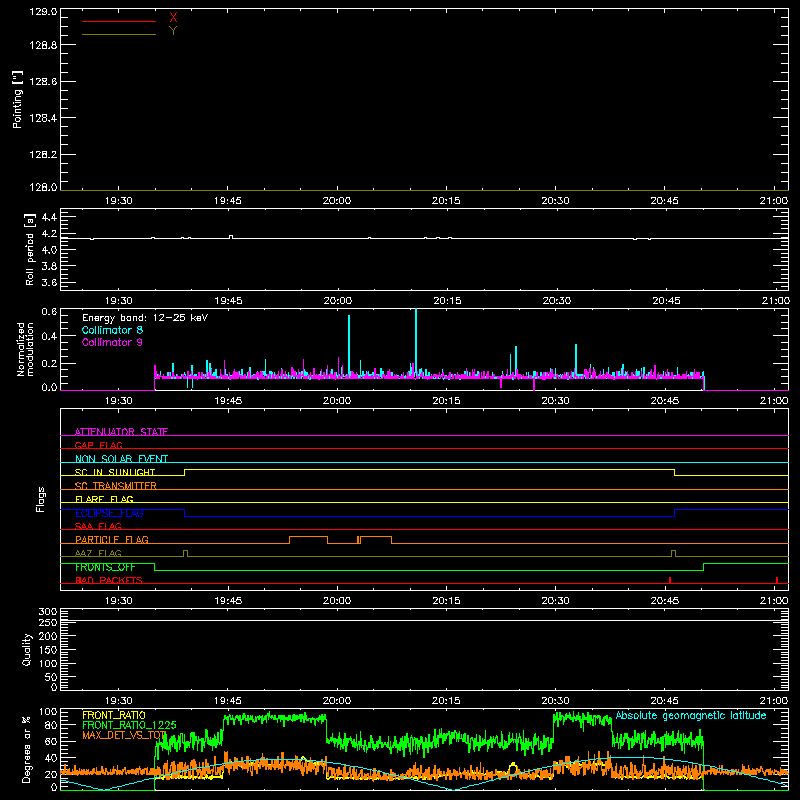The image size is (800, 800).
Task: Click the cyan NON_SOLAR_EVENT flag label
Action: [x=121, y=459]
